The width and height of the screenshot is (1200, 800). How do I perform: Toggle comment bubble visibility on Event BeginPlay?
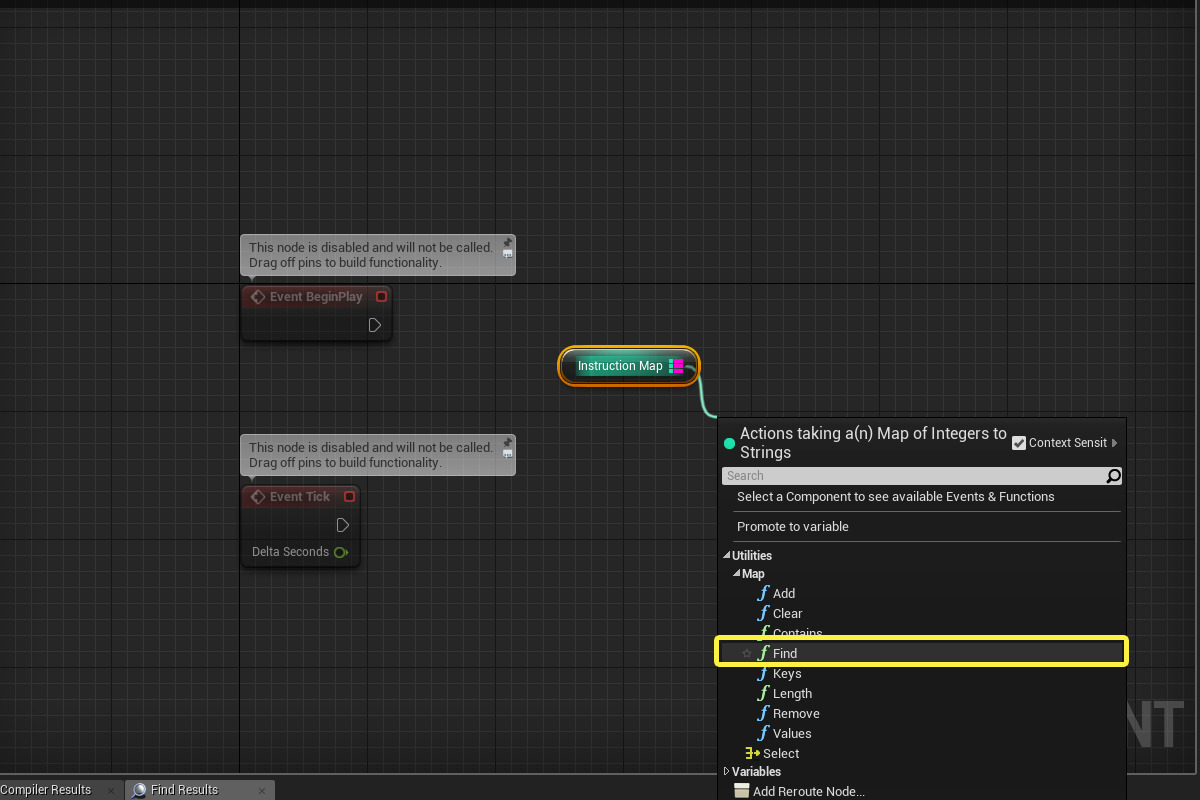click(x=508, y=254)
